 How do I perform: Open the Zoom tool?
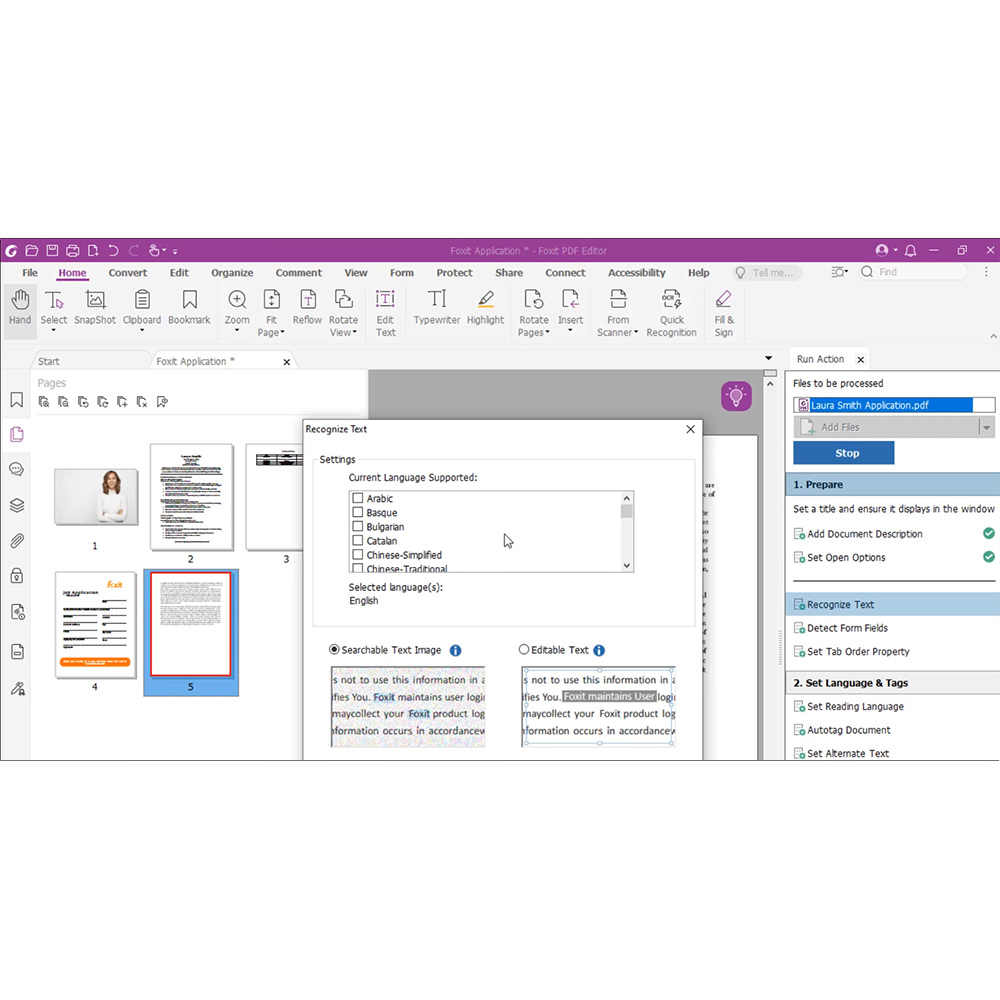point(237,310)
